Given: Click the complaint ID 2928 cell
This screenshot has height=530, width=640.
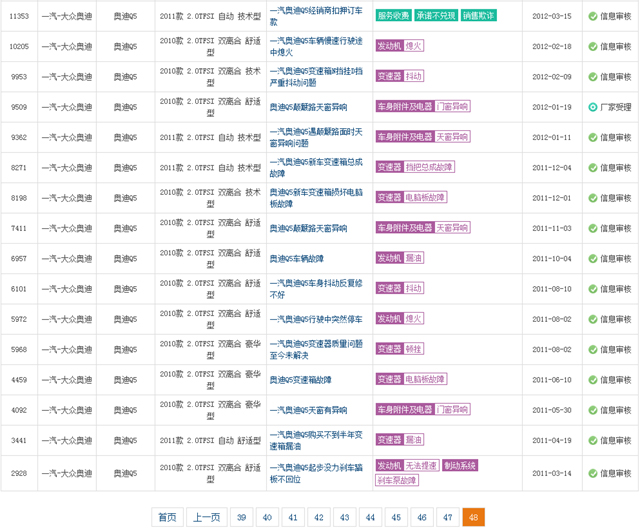Looking at the screenshot, I should [19, 473].
